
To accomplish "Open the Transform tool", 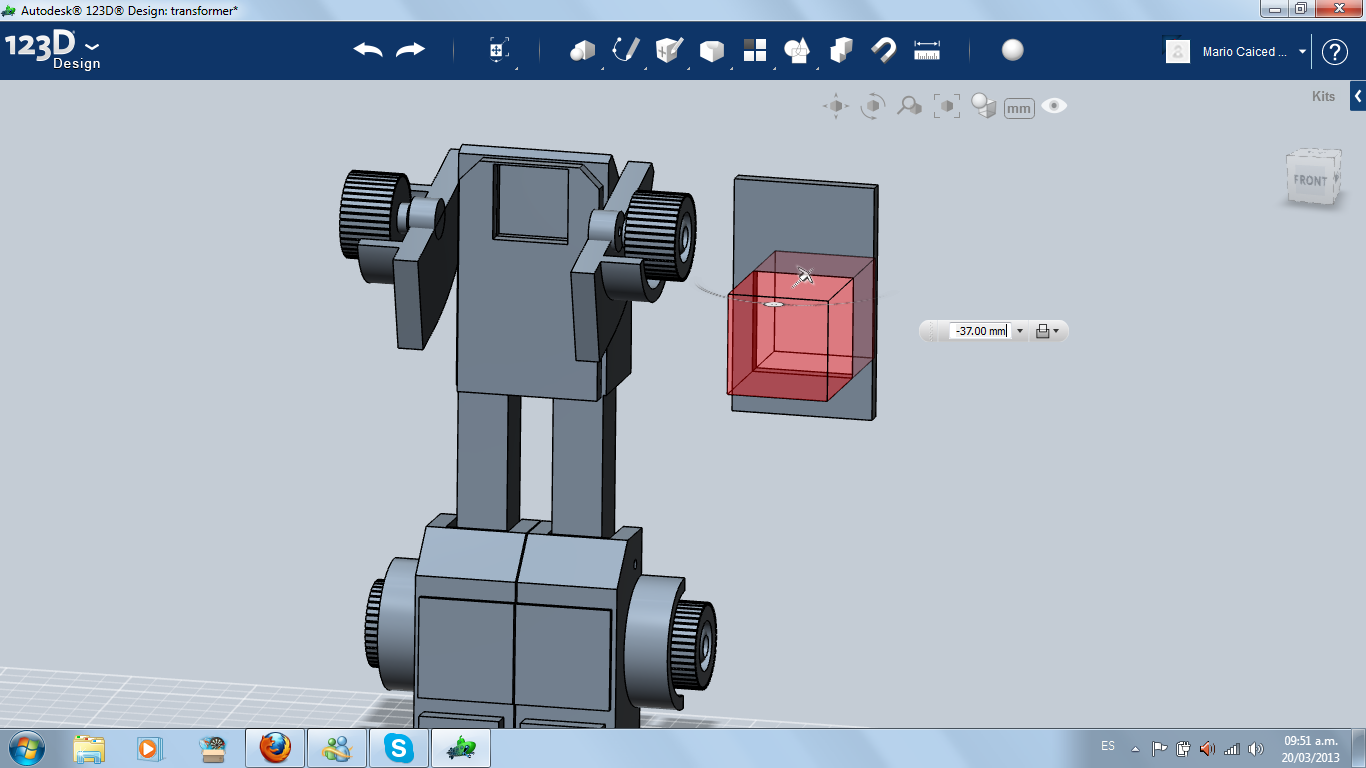I will [499, 50].
